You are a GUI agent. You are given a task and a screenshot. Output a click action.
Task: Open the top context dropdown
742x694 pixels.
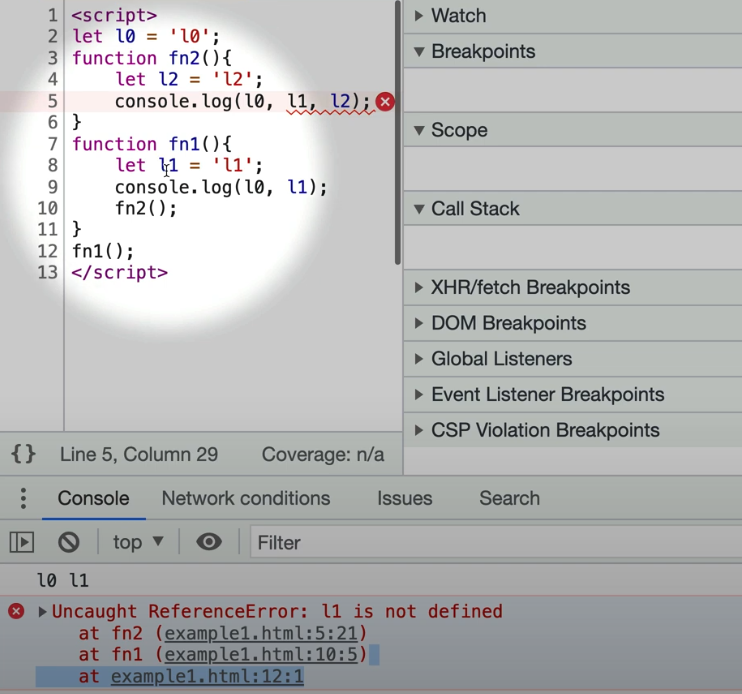coord(138,542)
